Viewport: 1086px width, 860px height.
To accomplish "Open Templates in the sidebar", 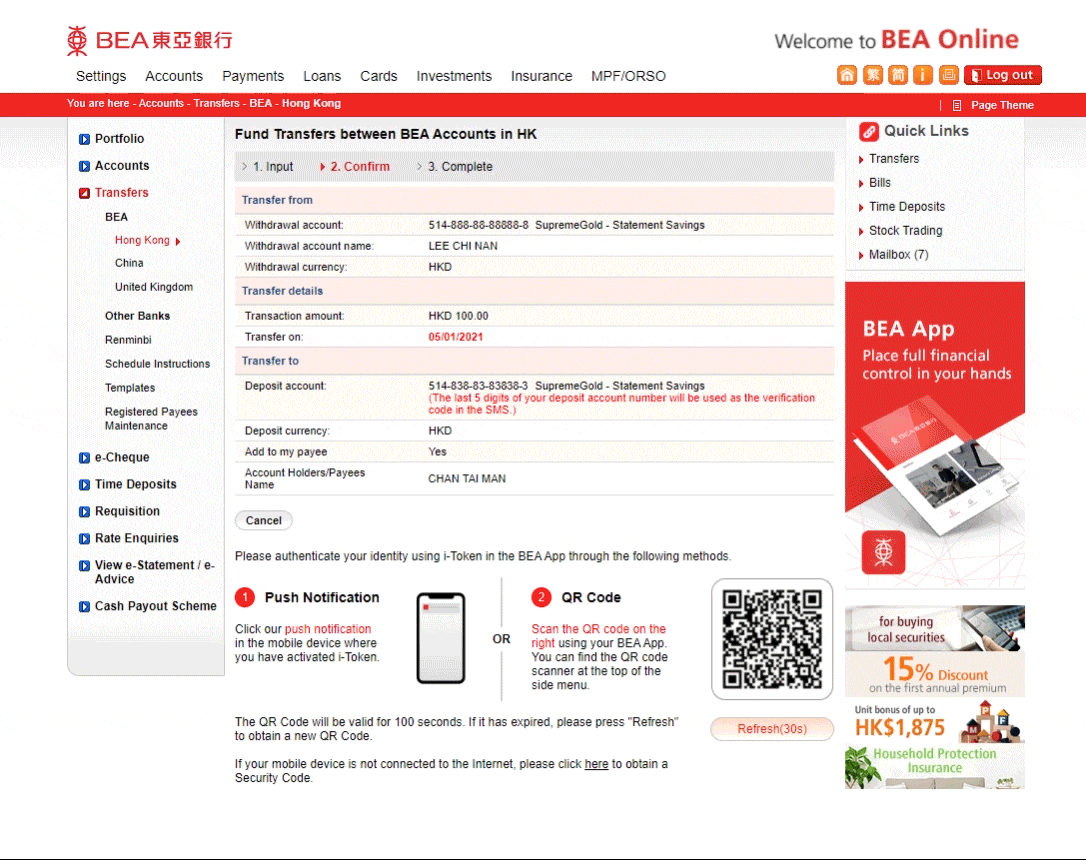I will (130, 388).
